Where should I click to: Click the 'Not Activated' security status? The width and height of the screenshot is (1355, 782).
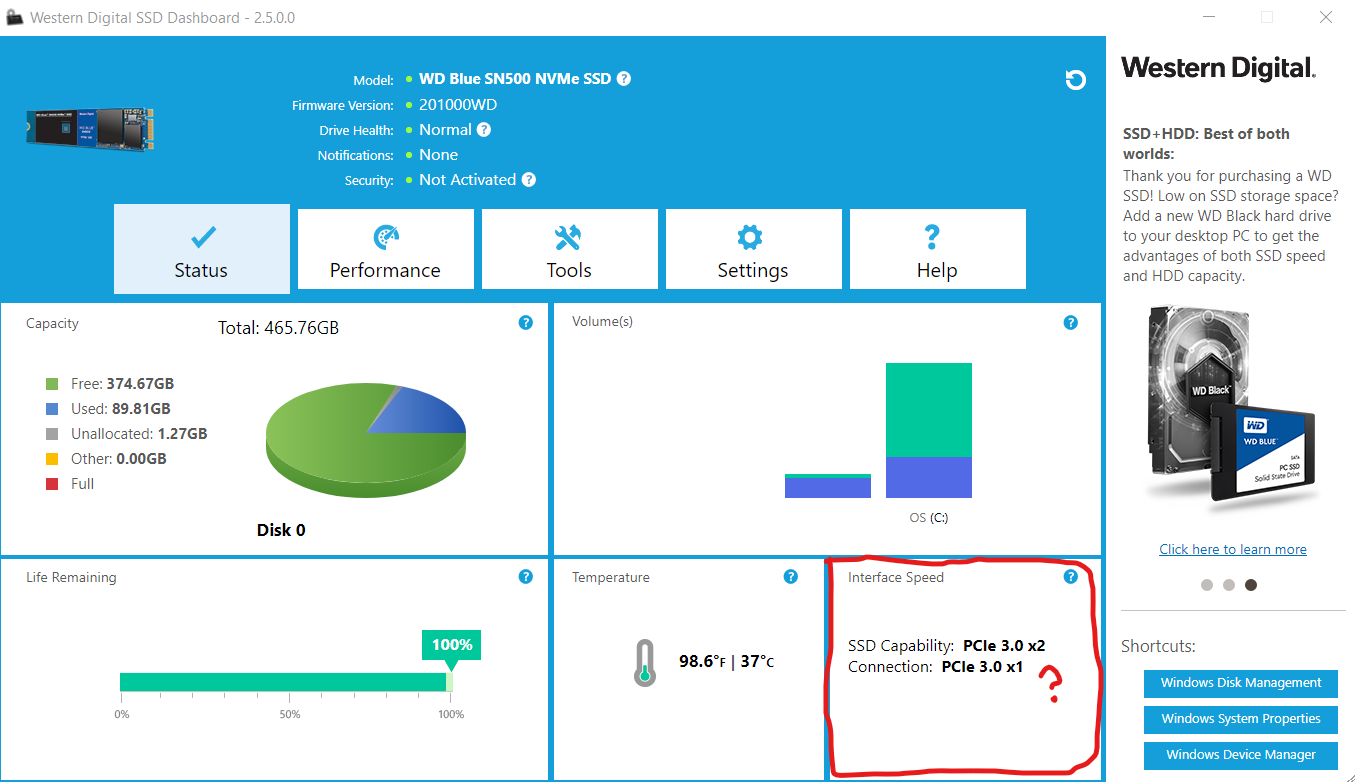468,180
